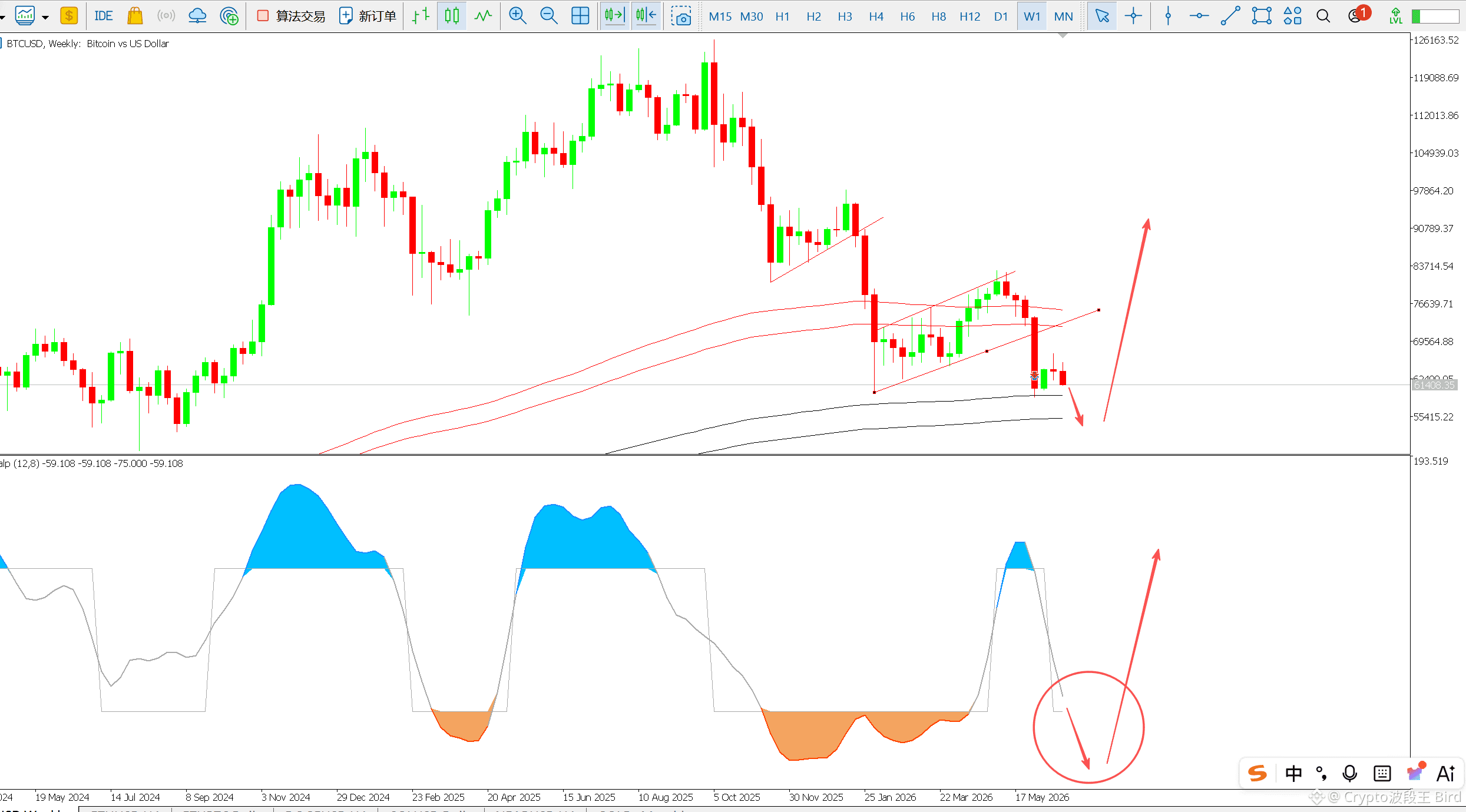Open the shapes objects menu
1466x812 pixels.
(1293, 16)
